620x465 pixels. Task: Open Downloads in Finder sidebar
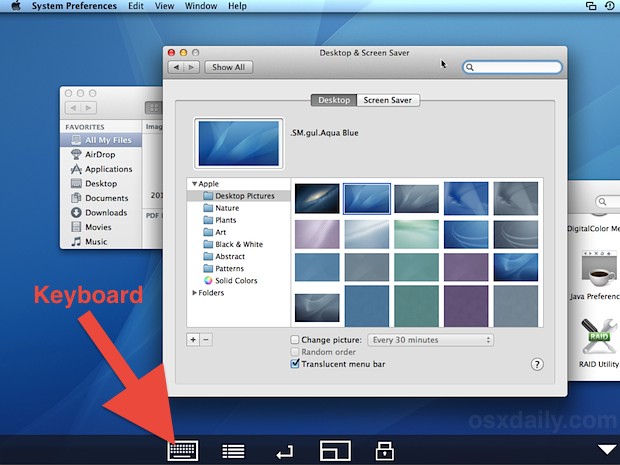coord(101,212)
